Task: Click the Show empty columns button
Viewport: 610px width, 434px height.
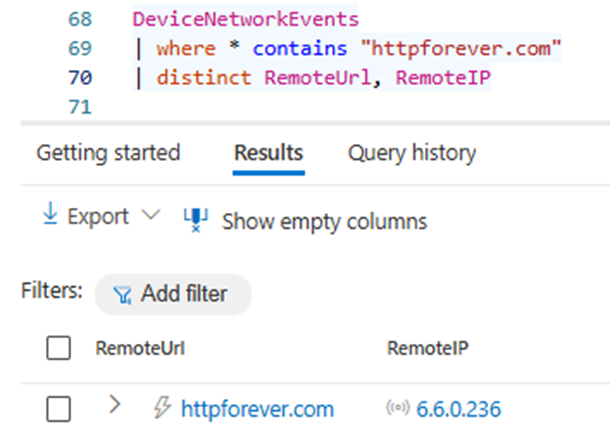Action: coord(324,221)
